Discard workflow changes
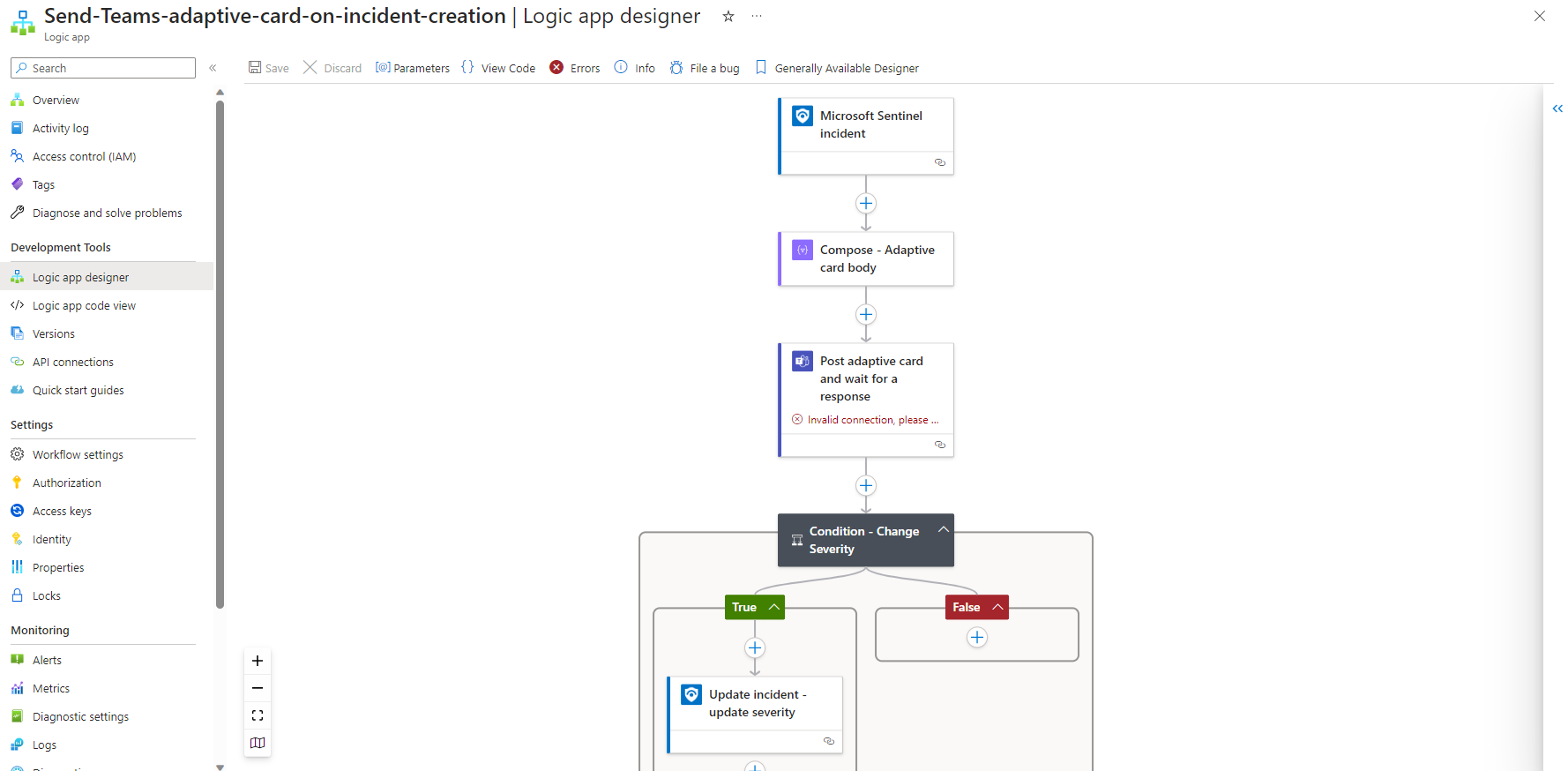1568x771 pixels. tap(332, 68)
